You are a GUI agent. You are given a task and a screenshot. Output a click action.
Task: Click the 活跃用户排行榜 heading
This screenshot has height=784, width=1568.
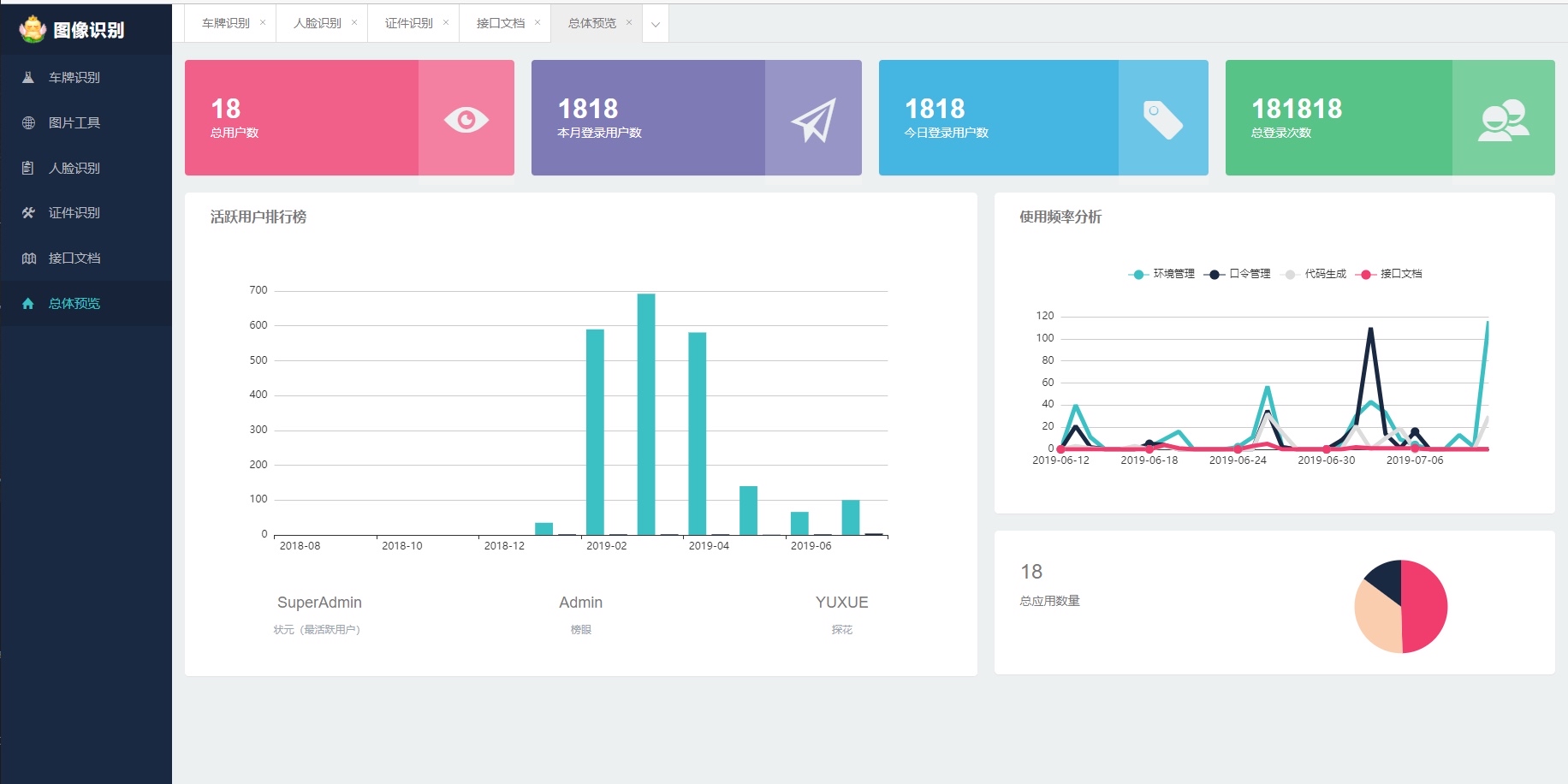pyautogui.click(x=258, y=217)
